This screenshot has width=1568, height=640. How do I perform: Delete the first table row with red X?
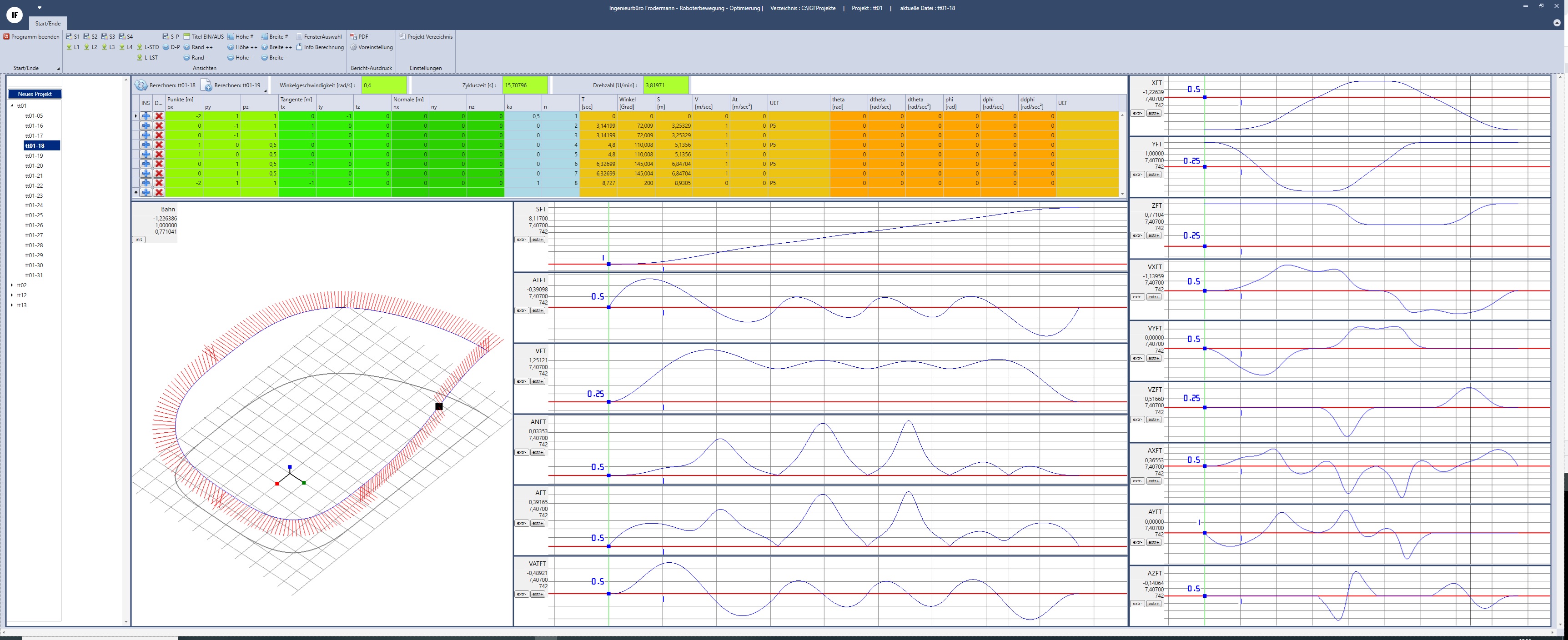(x=159, y=116)
